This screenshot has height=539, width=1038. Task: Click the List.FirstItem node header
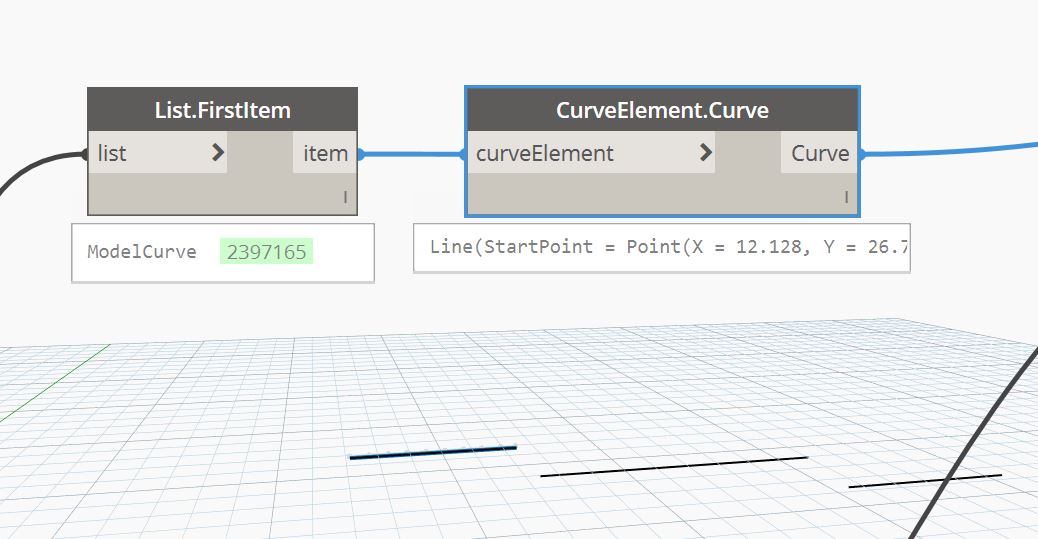[x=222, y=110]
